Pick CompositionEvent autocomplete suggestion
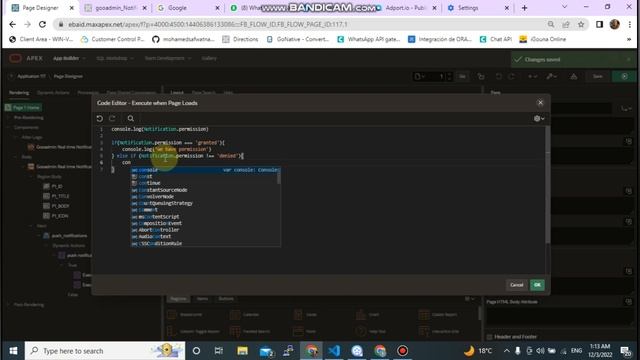640x360 pixels. 204,223
